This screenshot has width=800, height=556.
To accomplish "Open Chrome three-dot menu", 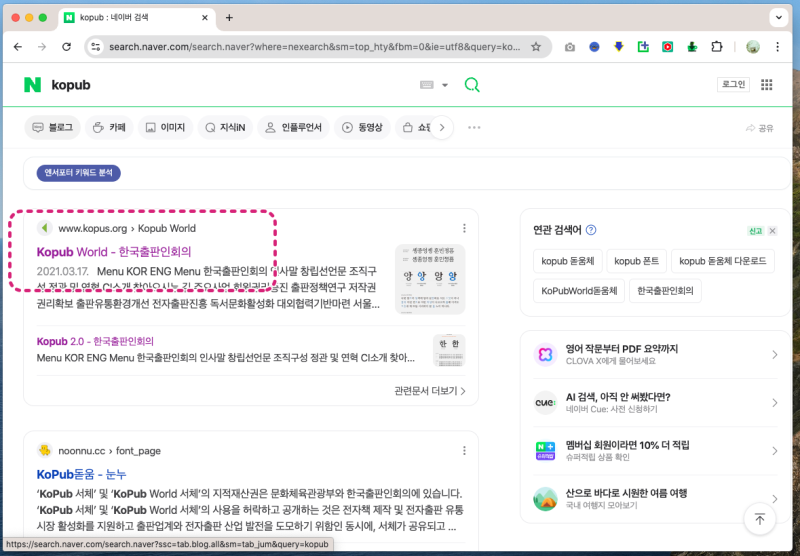I will (777, 47).
